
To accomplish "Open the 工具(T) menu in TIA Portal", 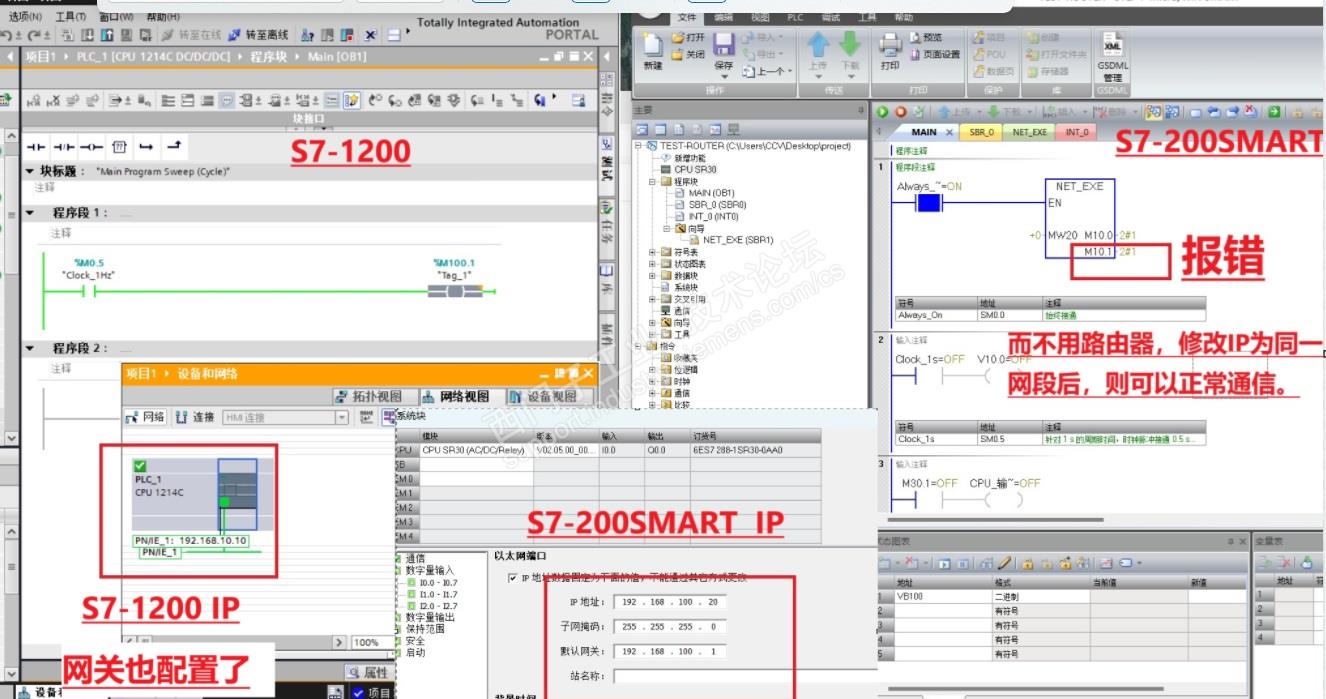I will (71, 17).
